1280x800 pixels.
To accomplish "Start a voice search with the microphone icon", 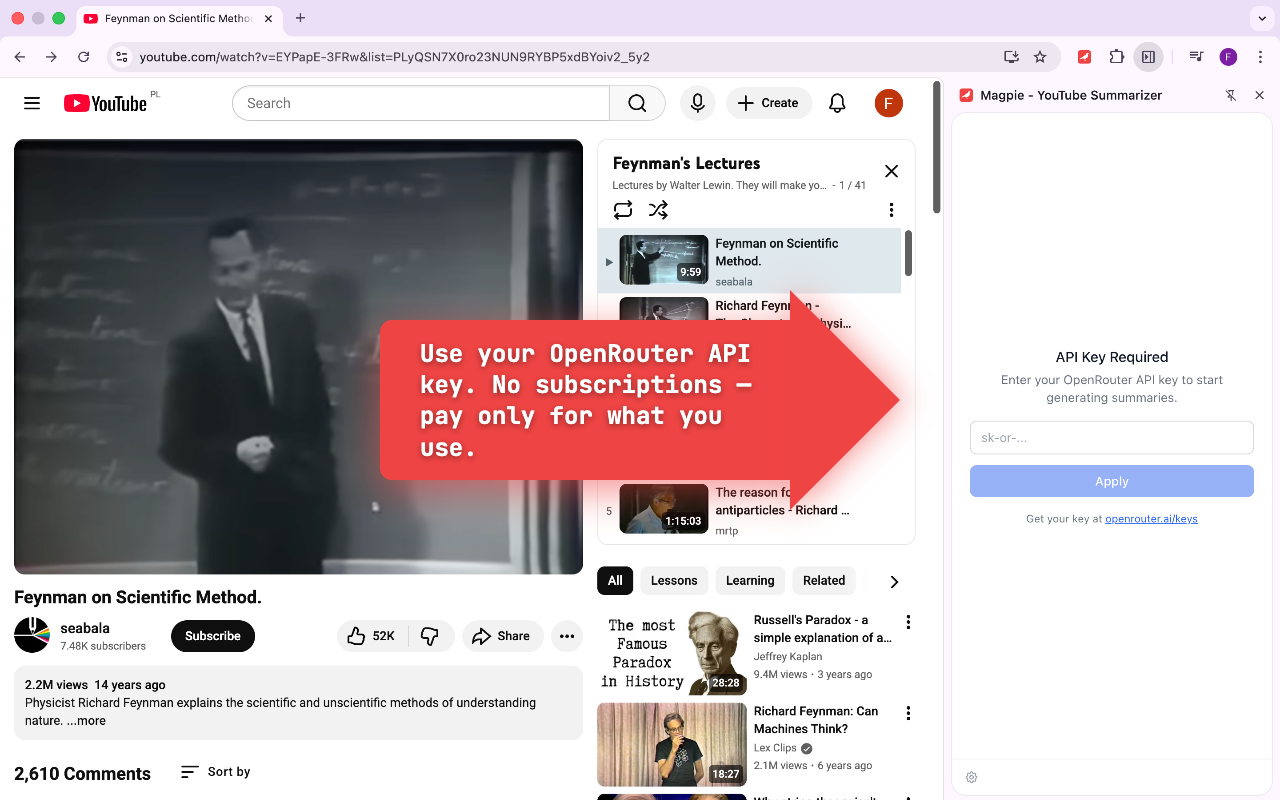I will (697, 103).
